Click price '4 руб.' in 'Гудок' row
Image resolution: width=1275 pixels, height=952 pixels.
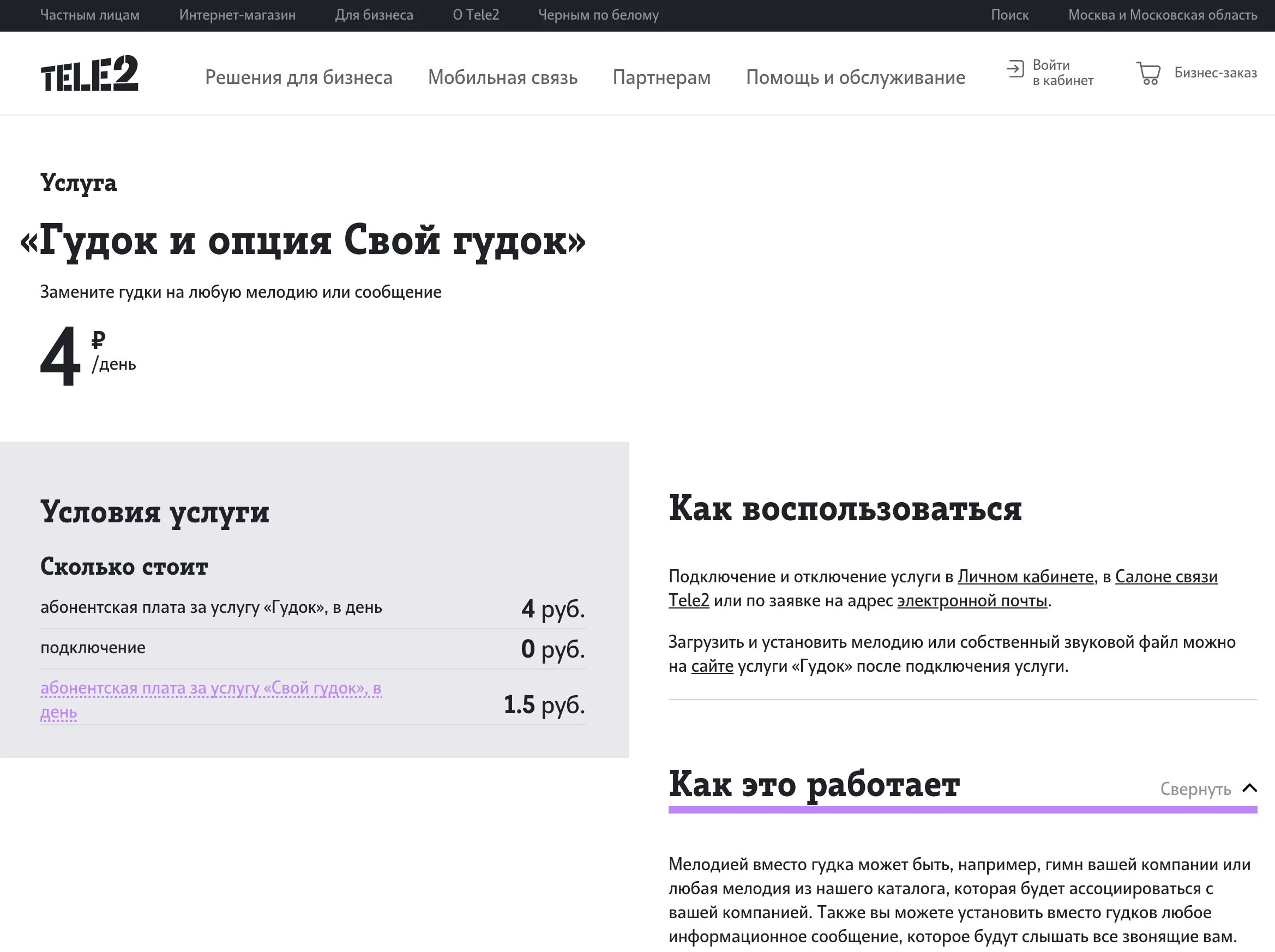click(553, 608)
